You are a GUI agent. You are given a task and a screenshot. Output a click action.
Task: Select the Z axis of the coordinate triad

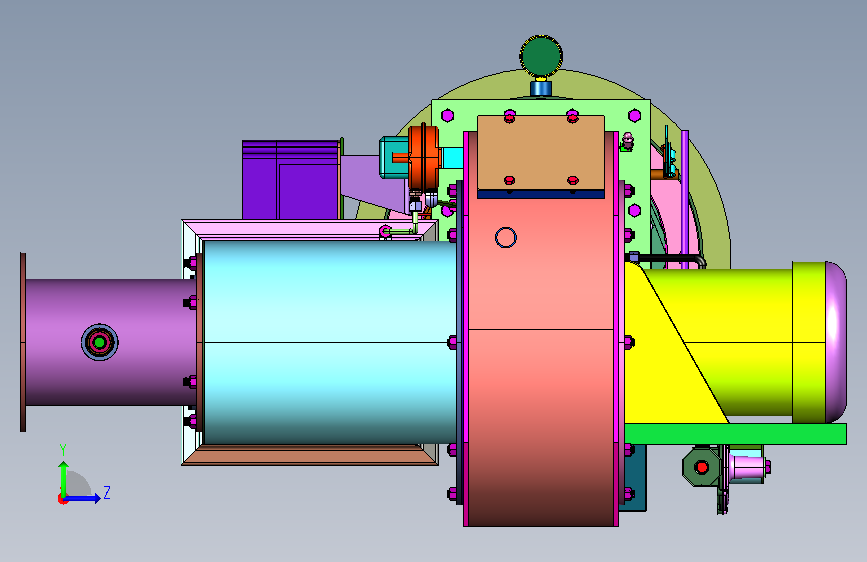(x=83, y=498)
